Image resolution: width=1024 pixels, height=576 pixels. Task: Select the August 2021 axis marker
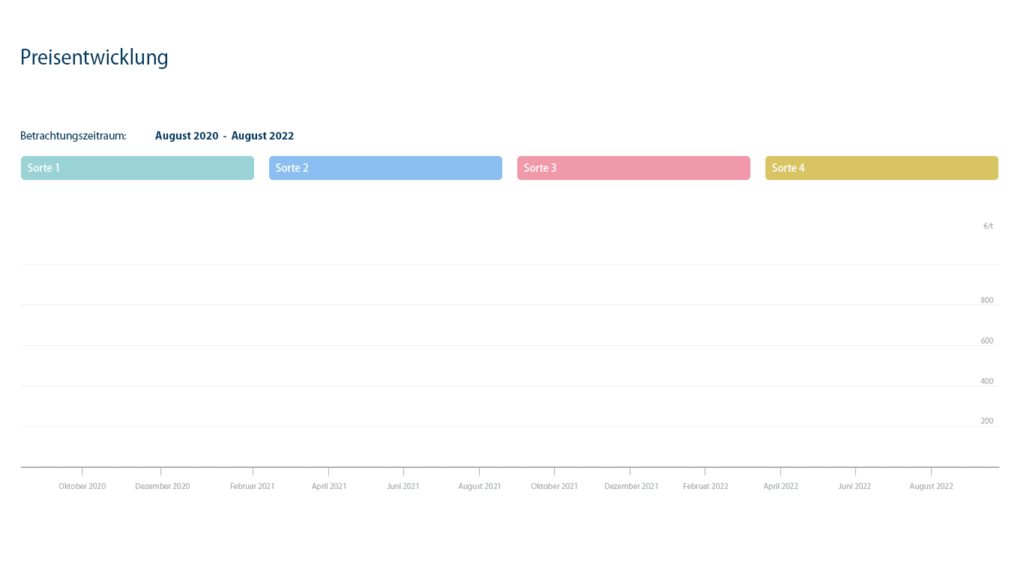click(479, 486)
